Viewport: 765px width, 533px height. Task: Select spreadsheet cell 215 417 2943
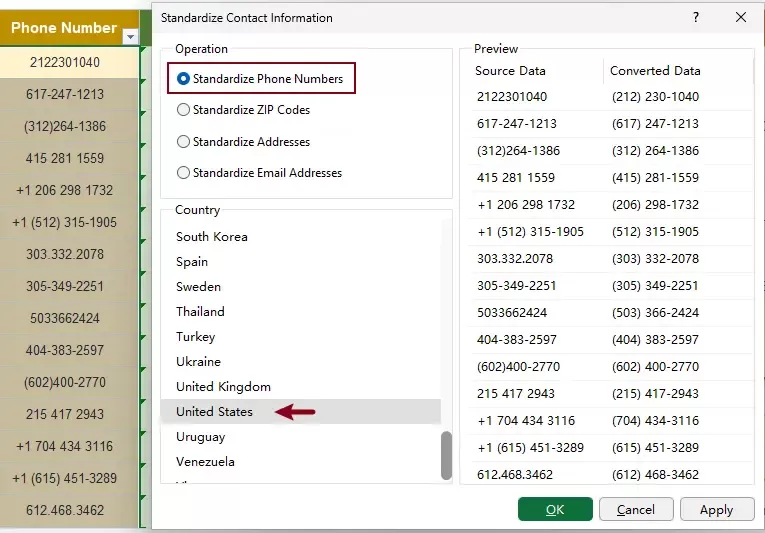point(69,414)
